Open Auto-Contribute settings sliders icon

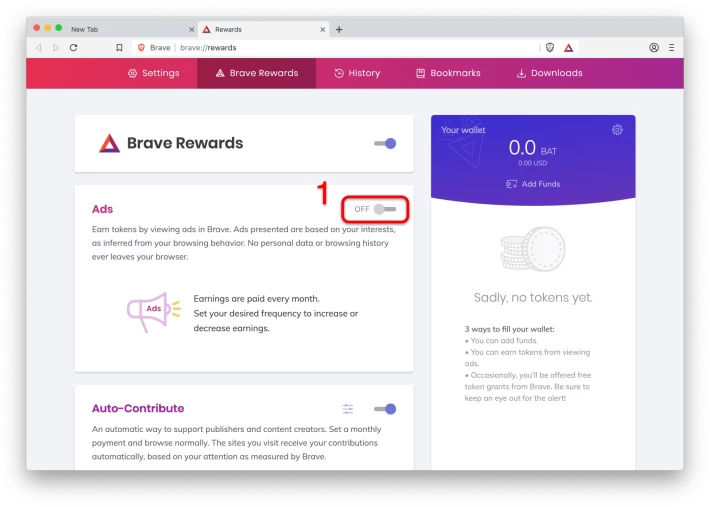coord(348,409)
